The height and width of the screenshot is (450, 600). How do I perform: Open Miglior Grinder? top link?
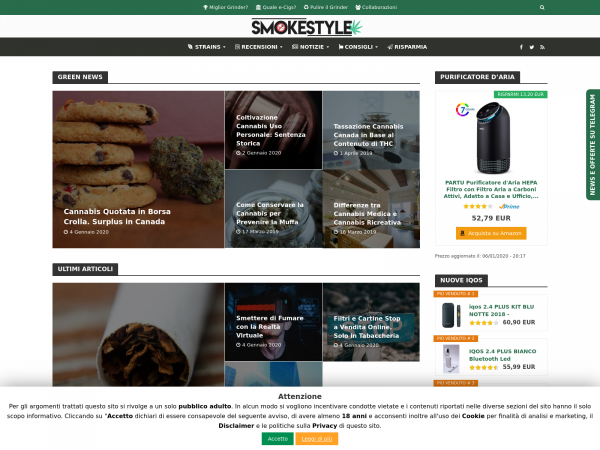[x=225, y=7]
